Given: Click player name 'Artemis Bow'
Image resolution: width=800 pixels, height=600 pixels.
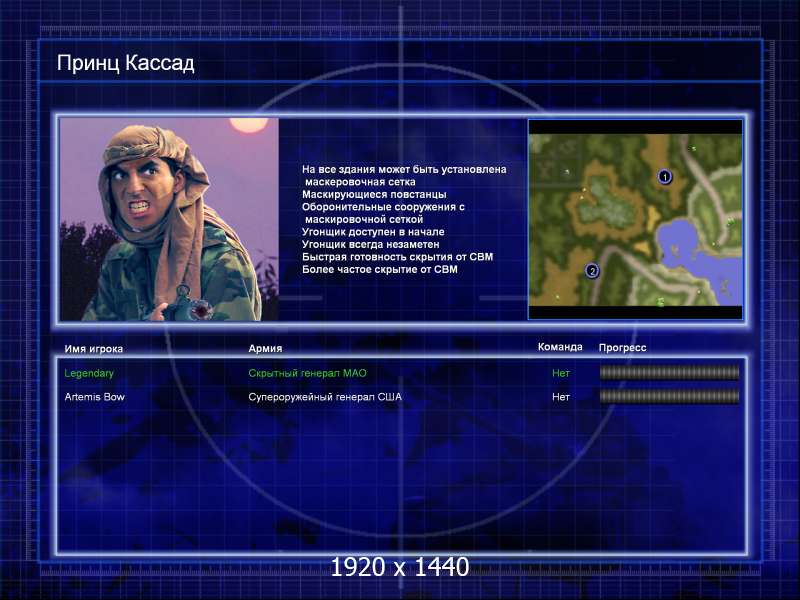Looking at the screenshot, I should [x=94, y=397].
